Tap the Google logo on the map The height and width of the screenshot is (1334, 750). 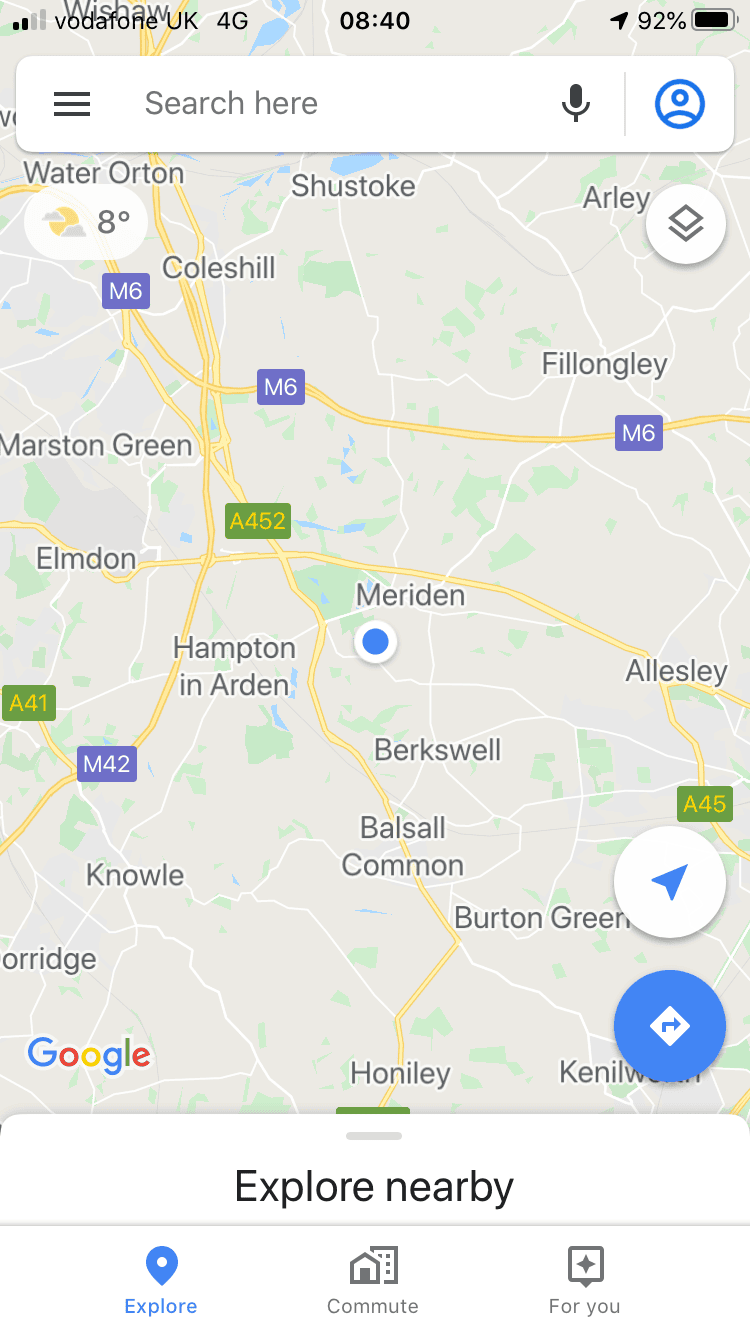[89, 1055]
